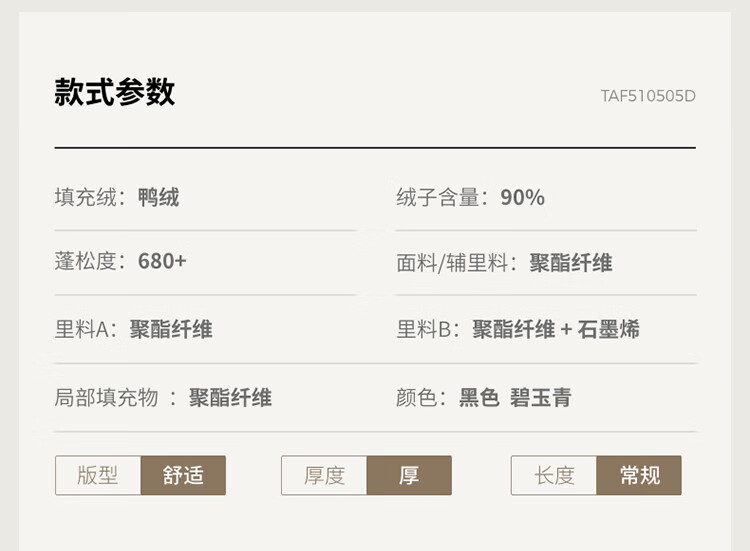
Task: Click the 版型 label box
Action: [98, 475]
